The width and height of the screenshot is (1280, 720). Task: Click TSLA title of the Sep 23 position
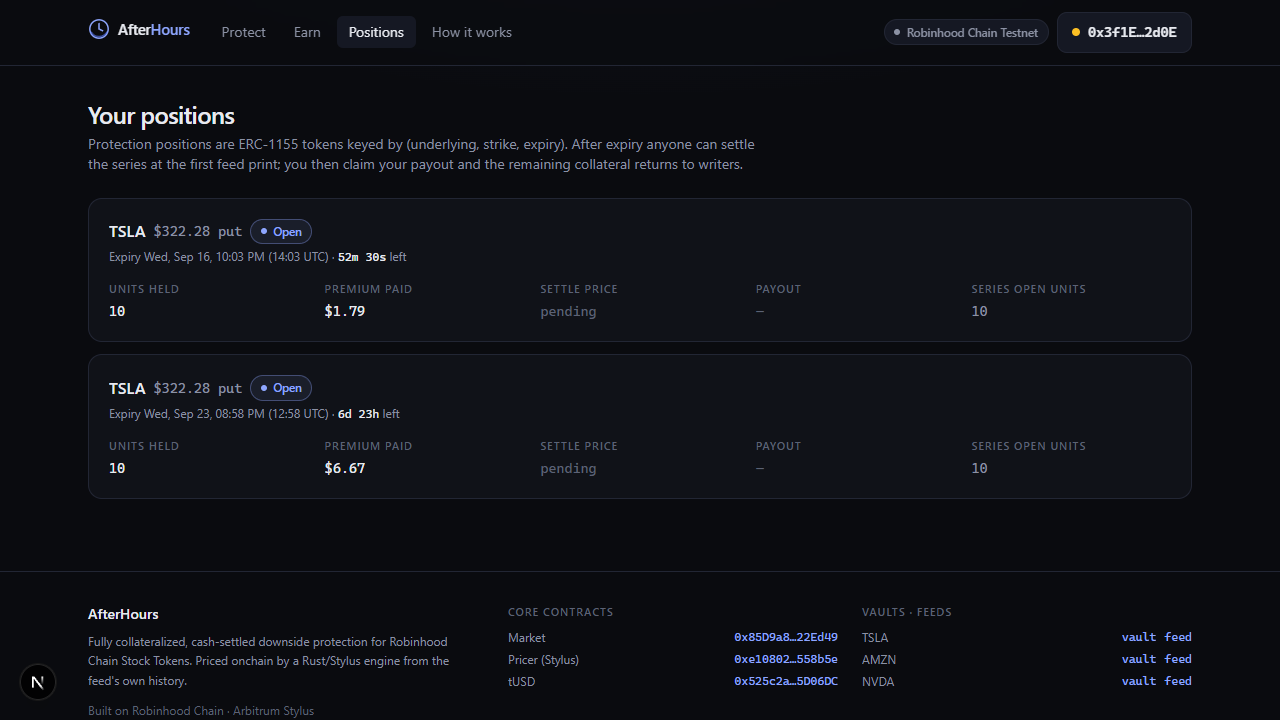pyautogui.click(x=127, y=388)
